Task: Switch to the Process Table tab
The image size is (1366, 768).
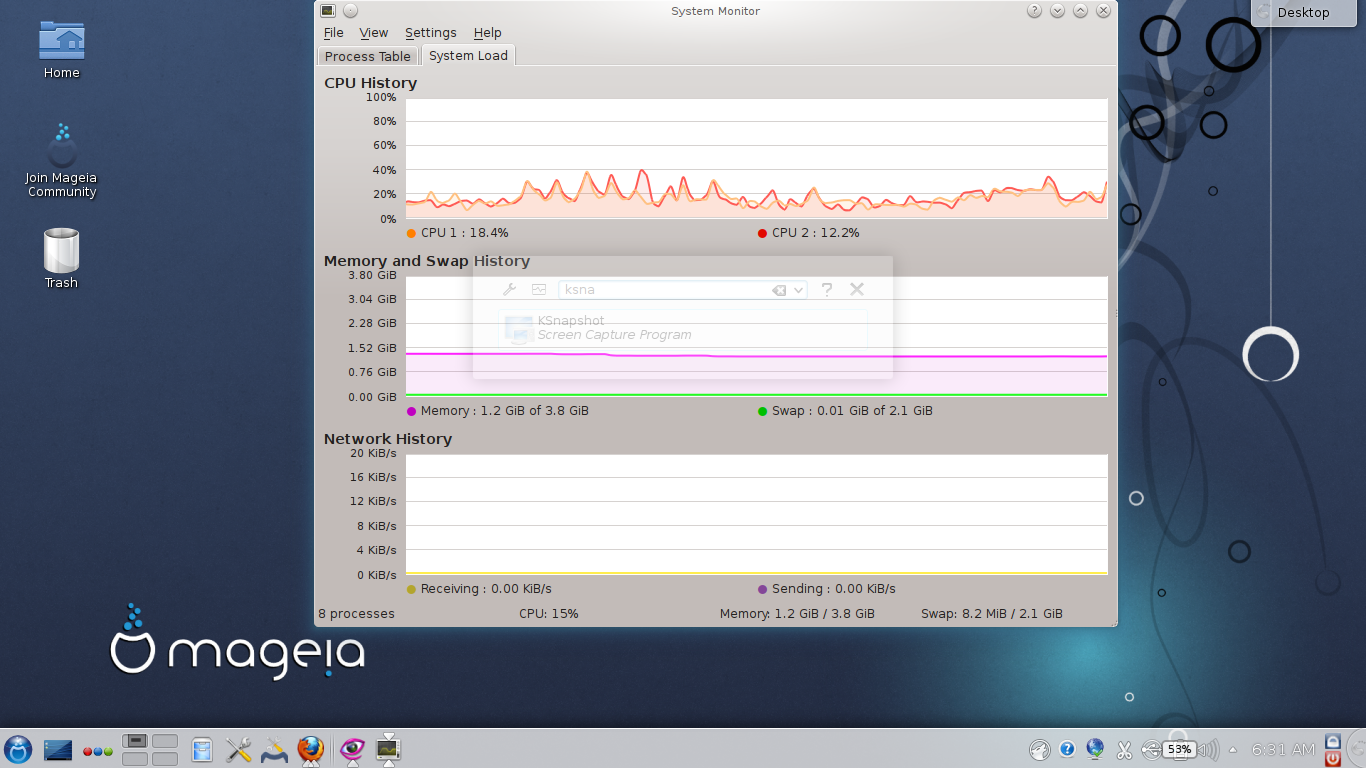Action: (x=367, y=56)
